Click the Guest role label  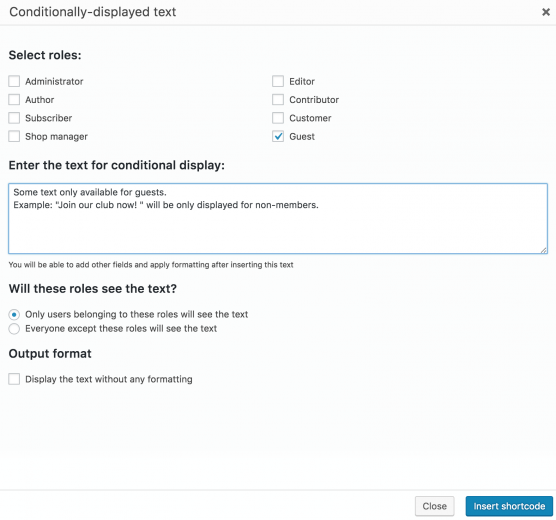tap(302, 137)
